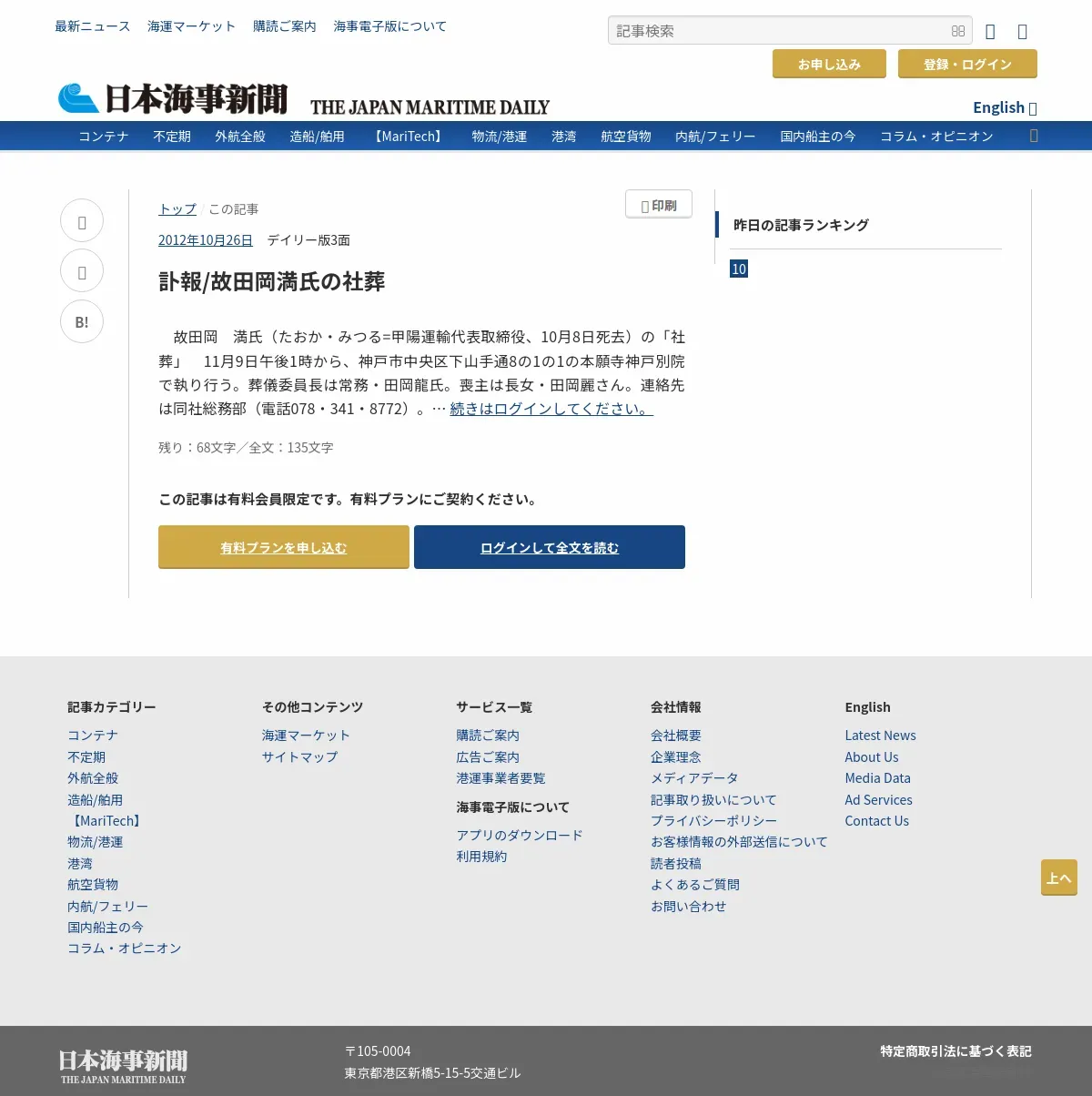
Task: Click footer link プライバシーポリシー
Action: click(713, 820)
